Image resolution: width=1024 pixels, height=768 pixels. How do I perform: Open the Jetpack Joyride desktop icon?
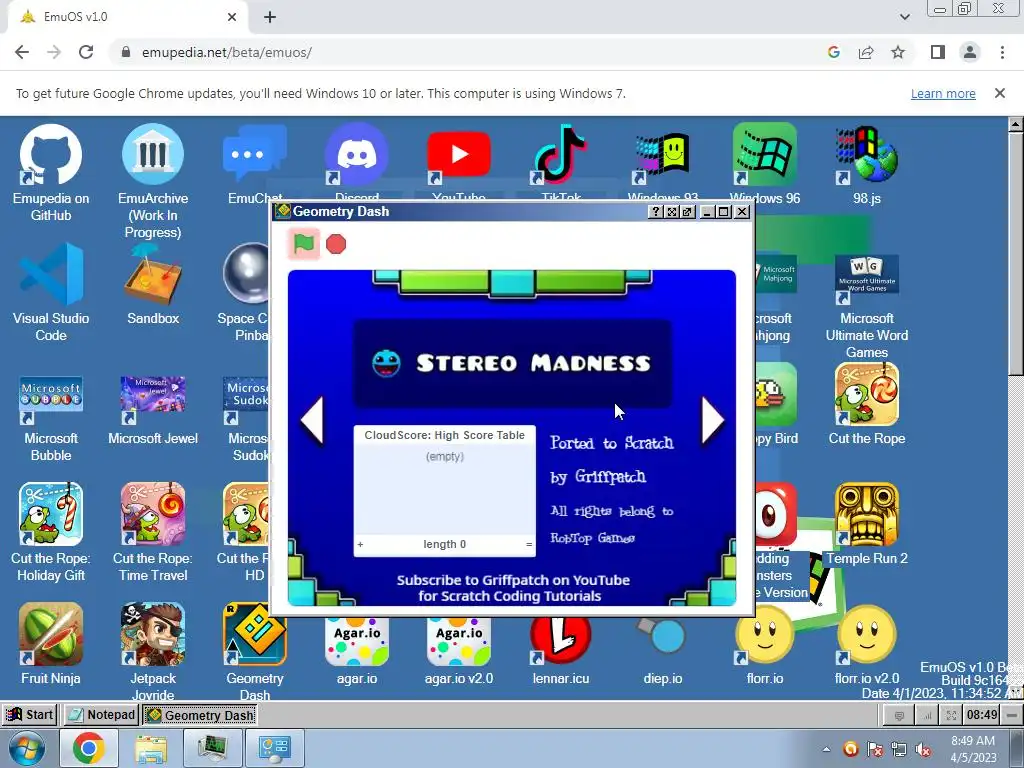coord(153,650)
